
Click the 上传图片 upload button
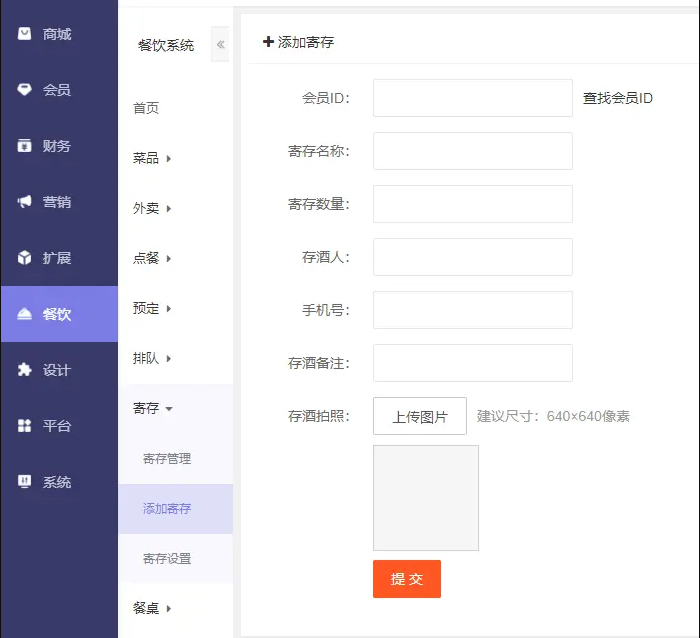pos(420,416)
